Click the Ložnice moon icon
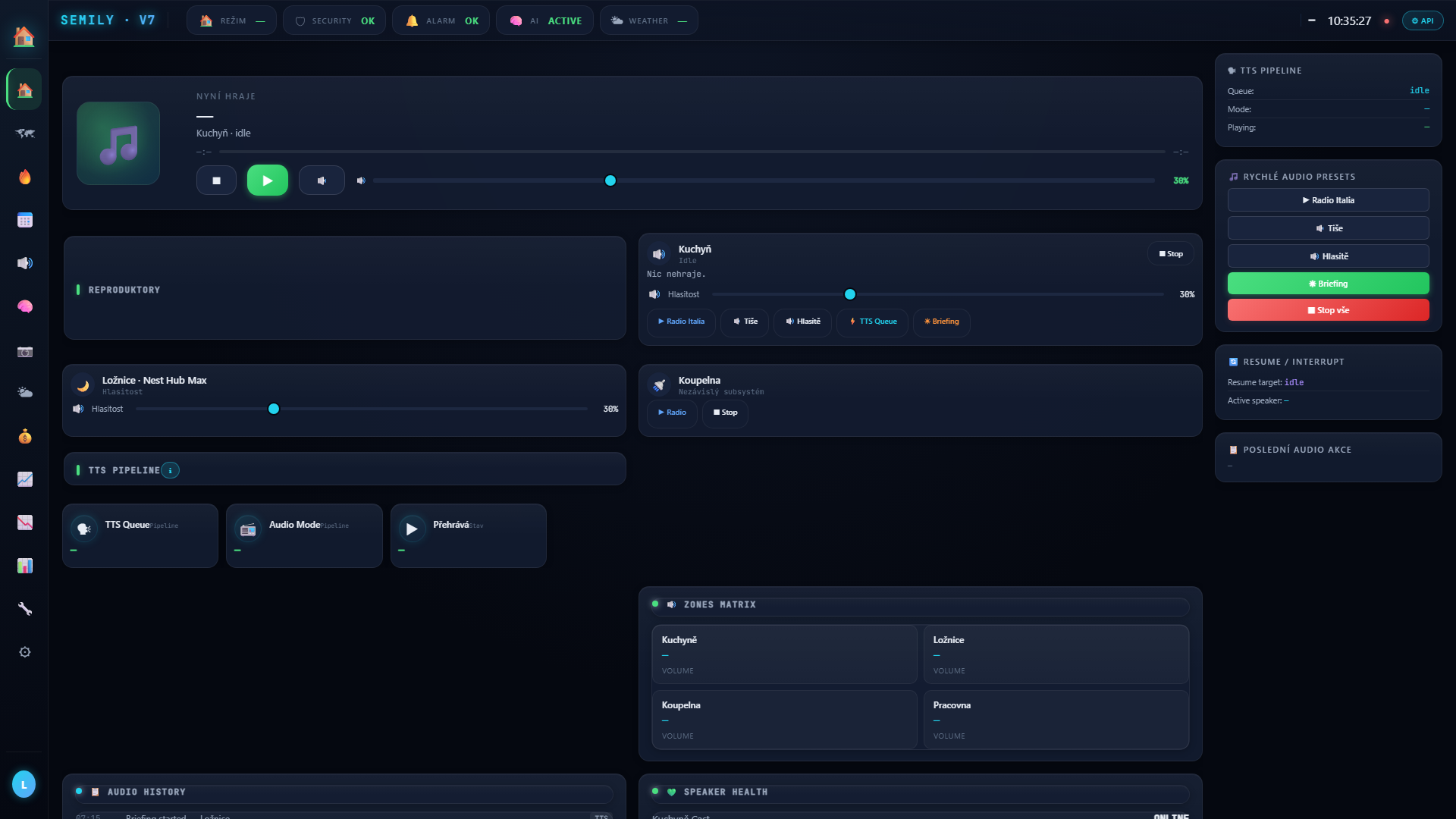The image size is (1456, 819). click(83, 385)
